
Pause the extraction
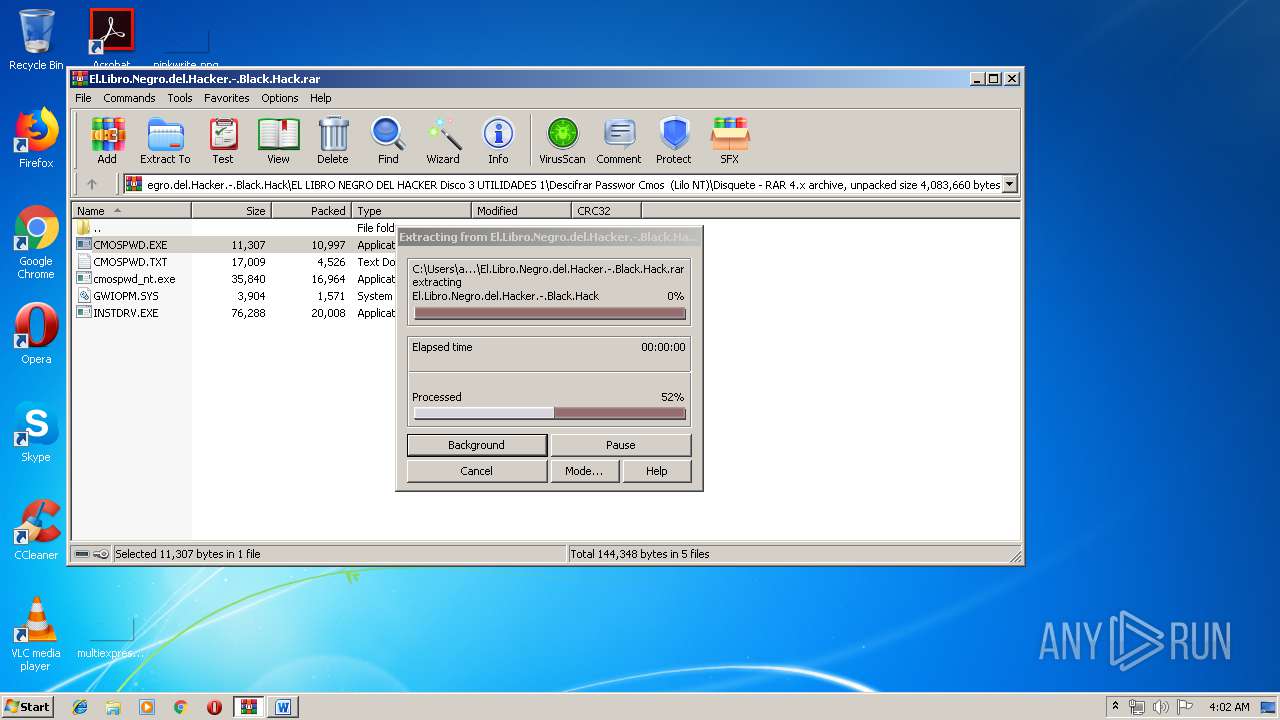(x=620, y=445)
